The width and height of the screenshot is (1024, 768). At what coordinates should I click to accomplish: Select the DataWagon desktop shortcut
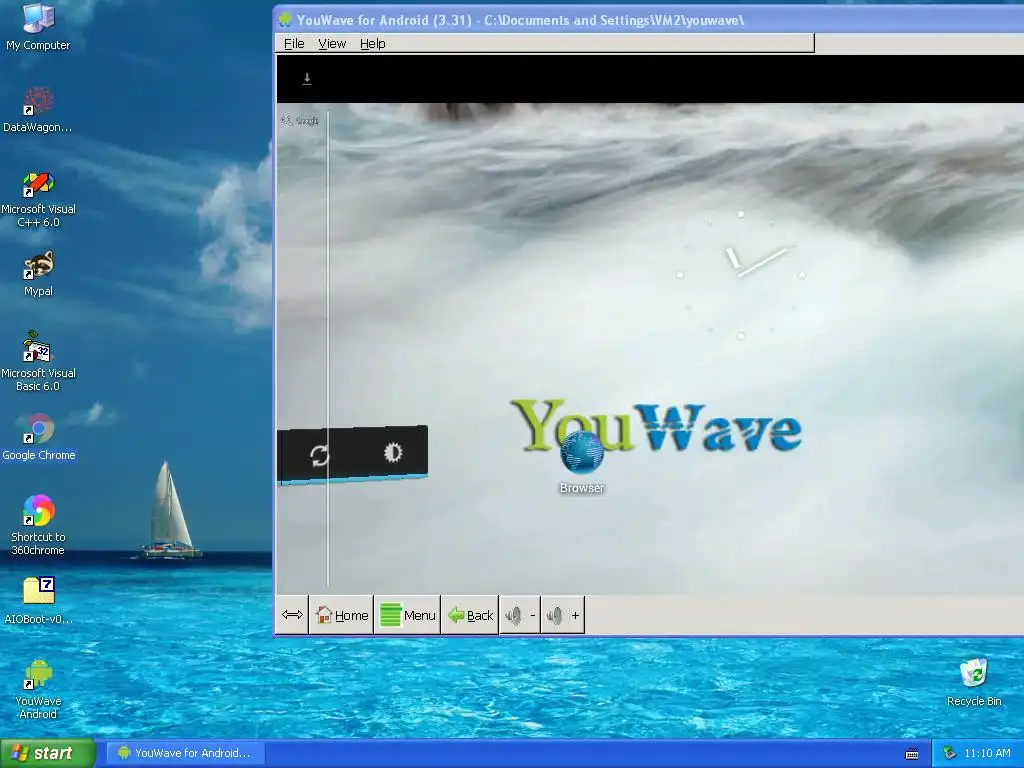[38, 110]
